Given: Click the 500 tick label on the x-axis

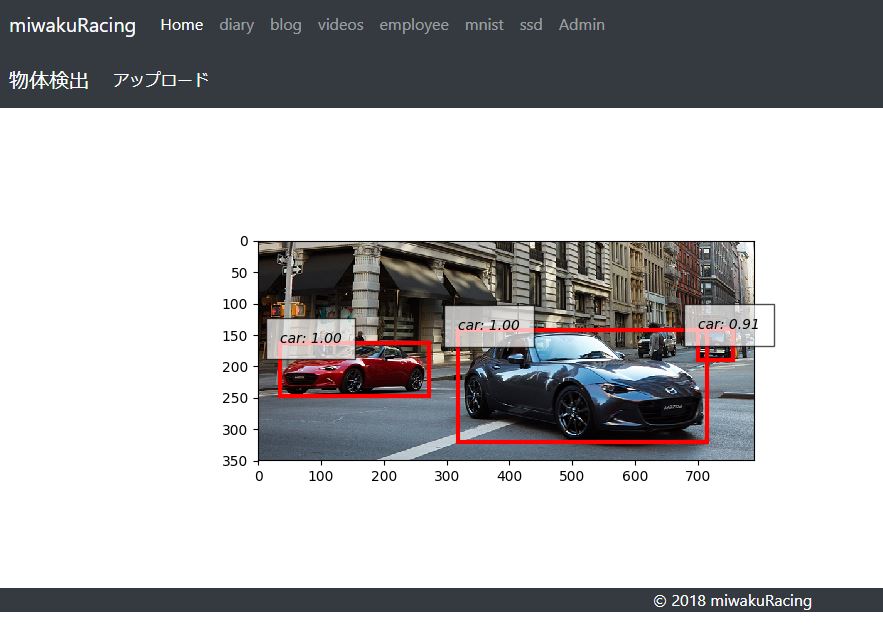Looking at the screenshot, I should (x=572, y=477).
